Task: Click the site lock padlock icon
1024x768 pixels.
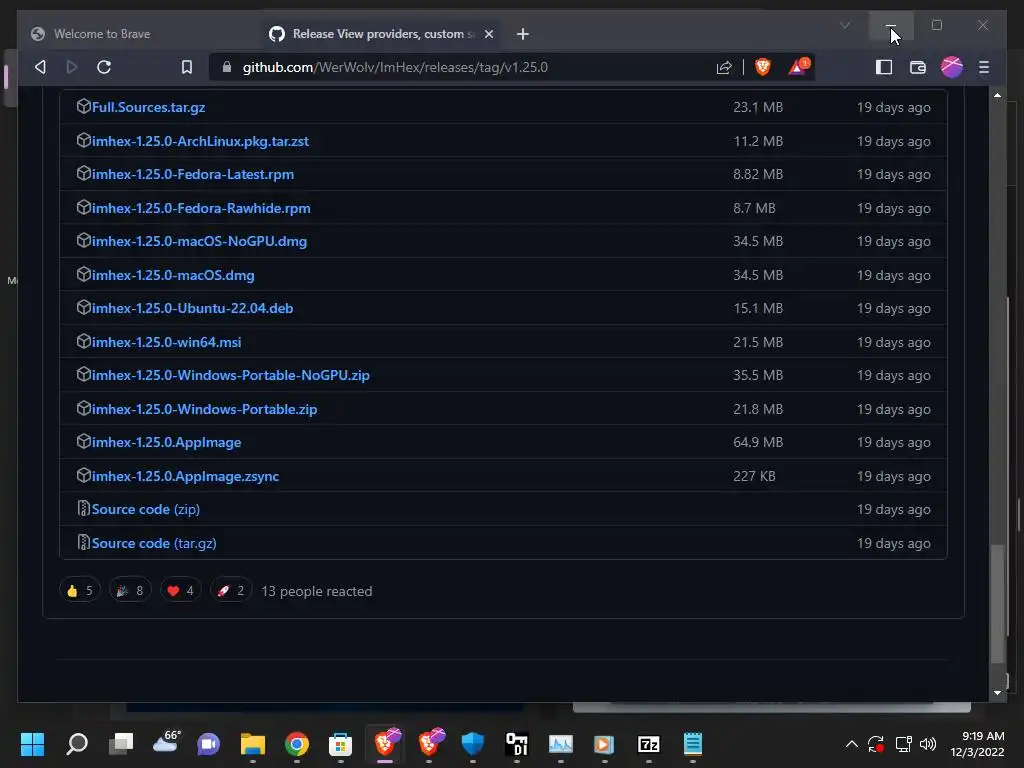Action: point(227,67)
